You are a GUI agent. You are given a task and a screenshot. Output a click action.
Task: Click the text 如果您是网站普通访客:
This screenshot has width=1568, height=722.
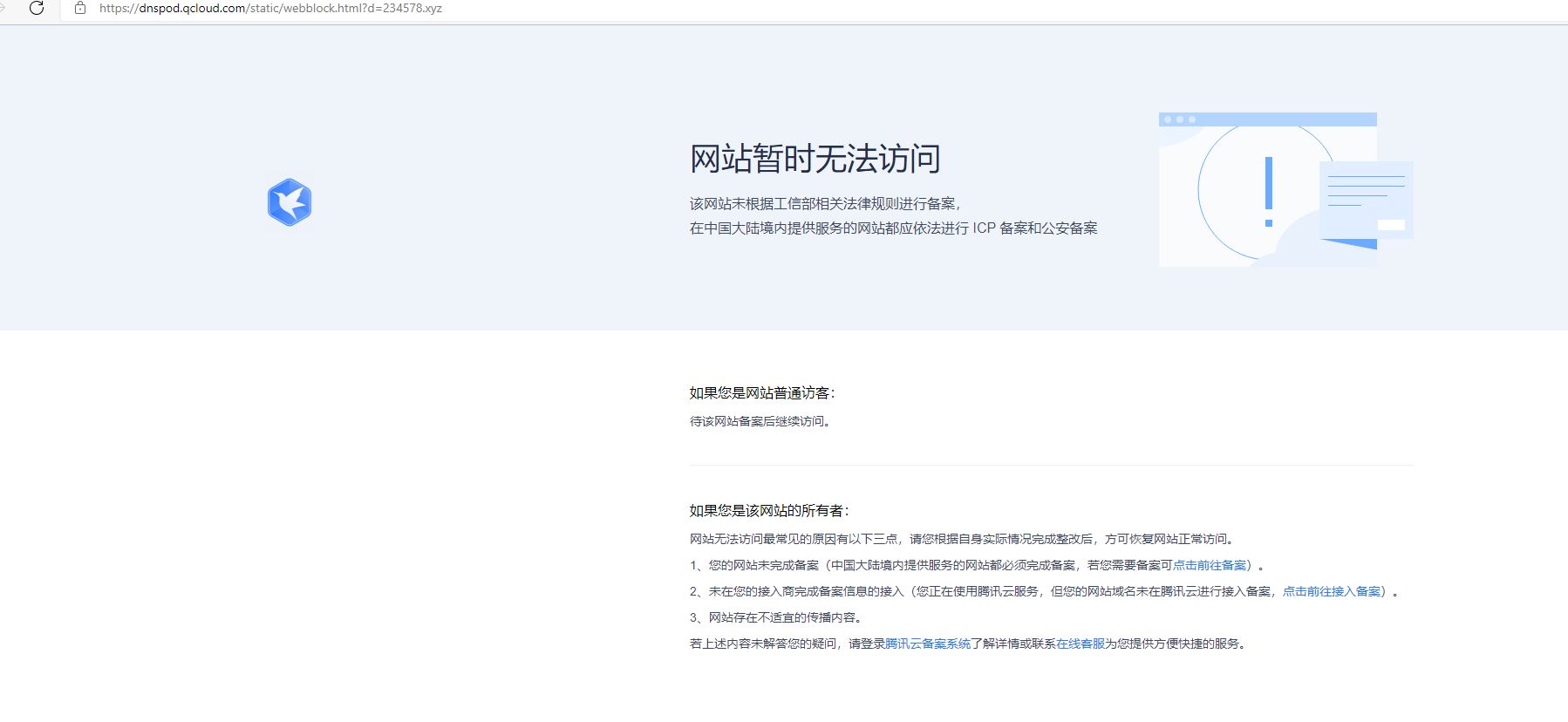(762, 393)
